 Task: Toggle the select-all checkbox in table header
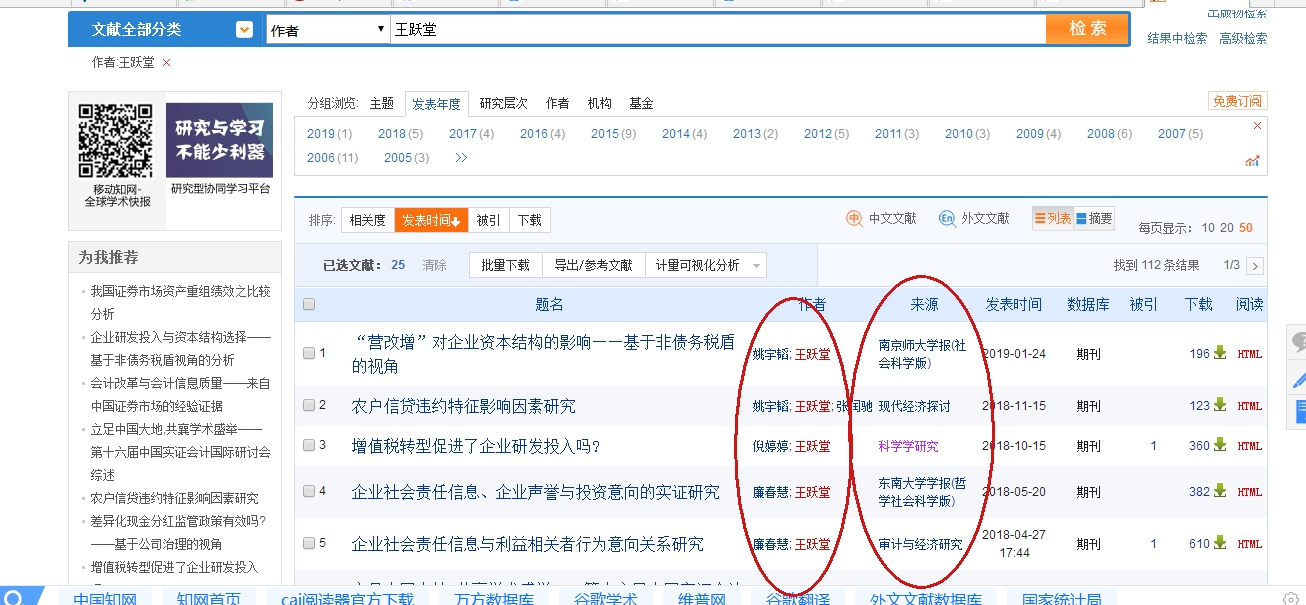309,305
